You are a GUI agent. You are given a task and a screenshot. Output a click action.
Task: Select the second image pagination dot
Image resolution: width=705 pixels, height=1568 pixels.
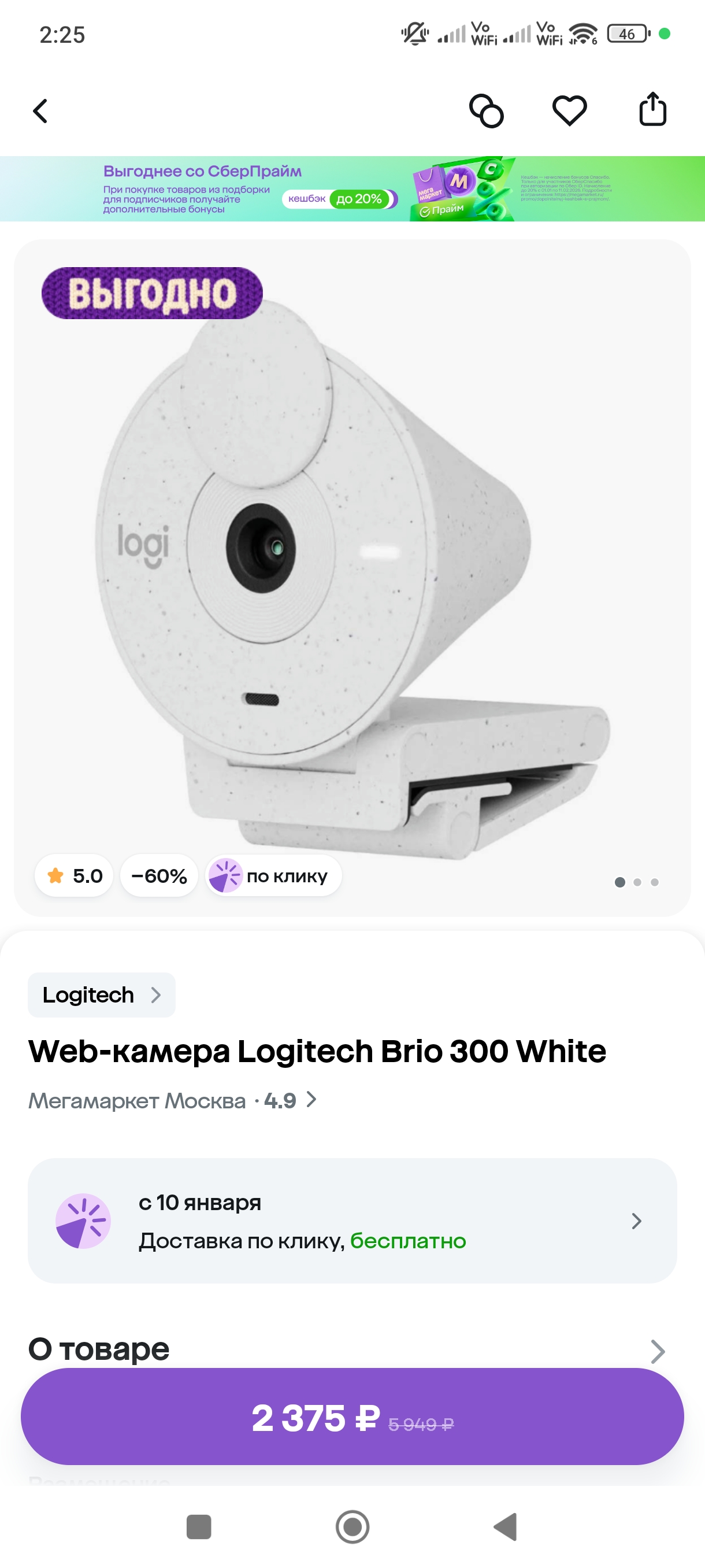click(x=637, y=882)
